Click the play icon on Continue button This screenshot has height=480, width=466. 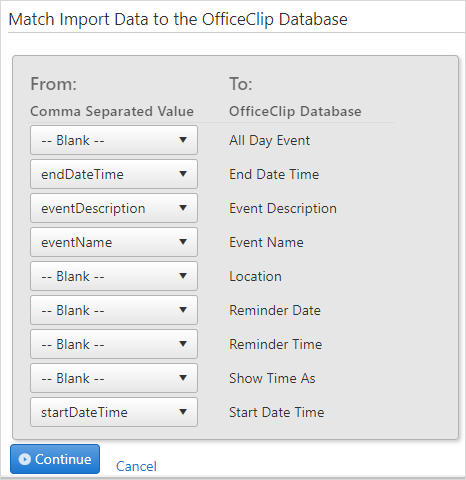(25, 459)
